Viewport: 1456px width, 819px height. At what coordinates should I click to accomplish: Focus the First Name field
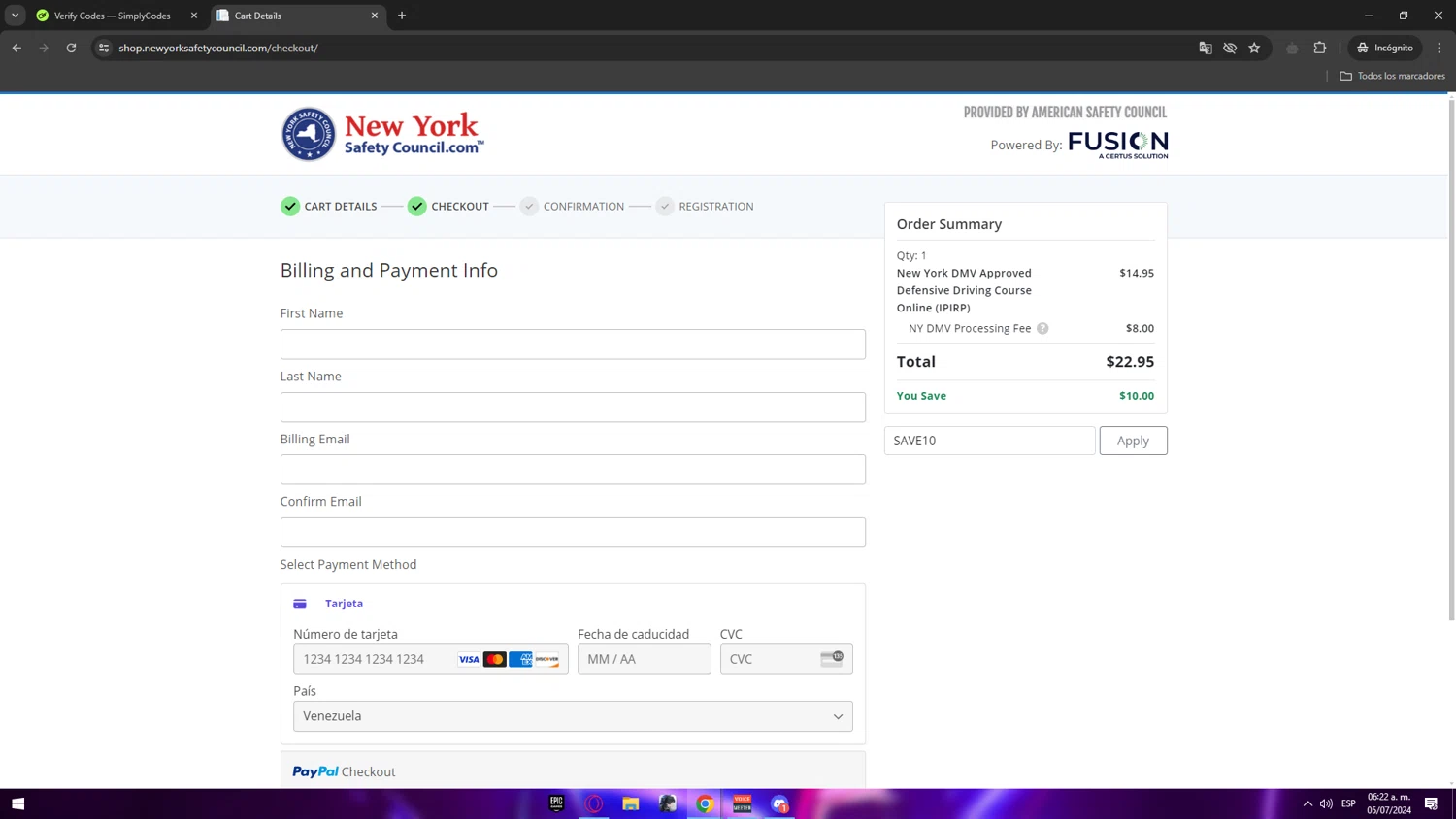click(x=573, y=344)
